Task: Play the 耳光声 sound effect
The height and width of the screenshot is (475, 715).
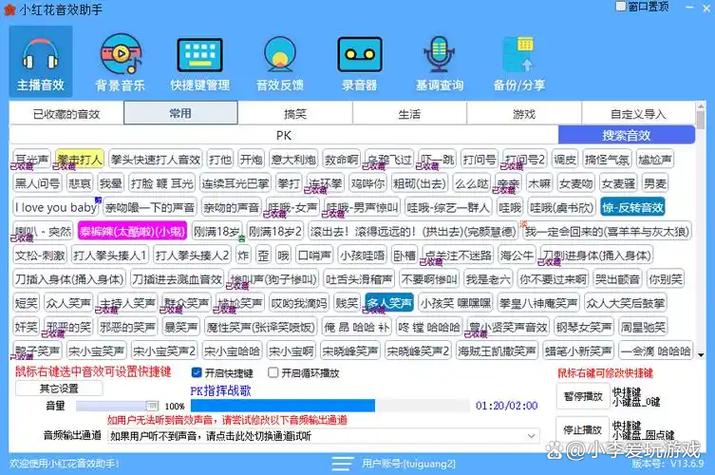Action: click(32, 159)
